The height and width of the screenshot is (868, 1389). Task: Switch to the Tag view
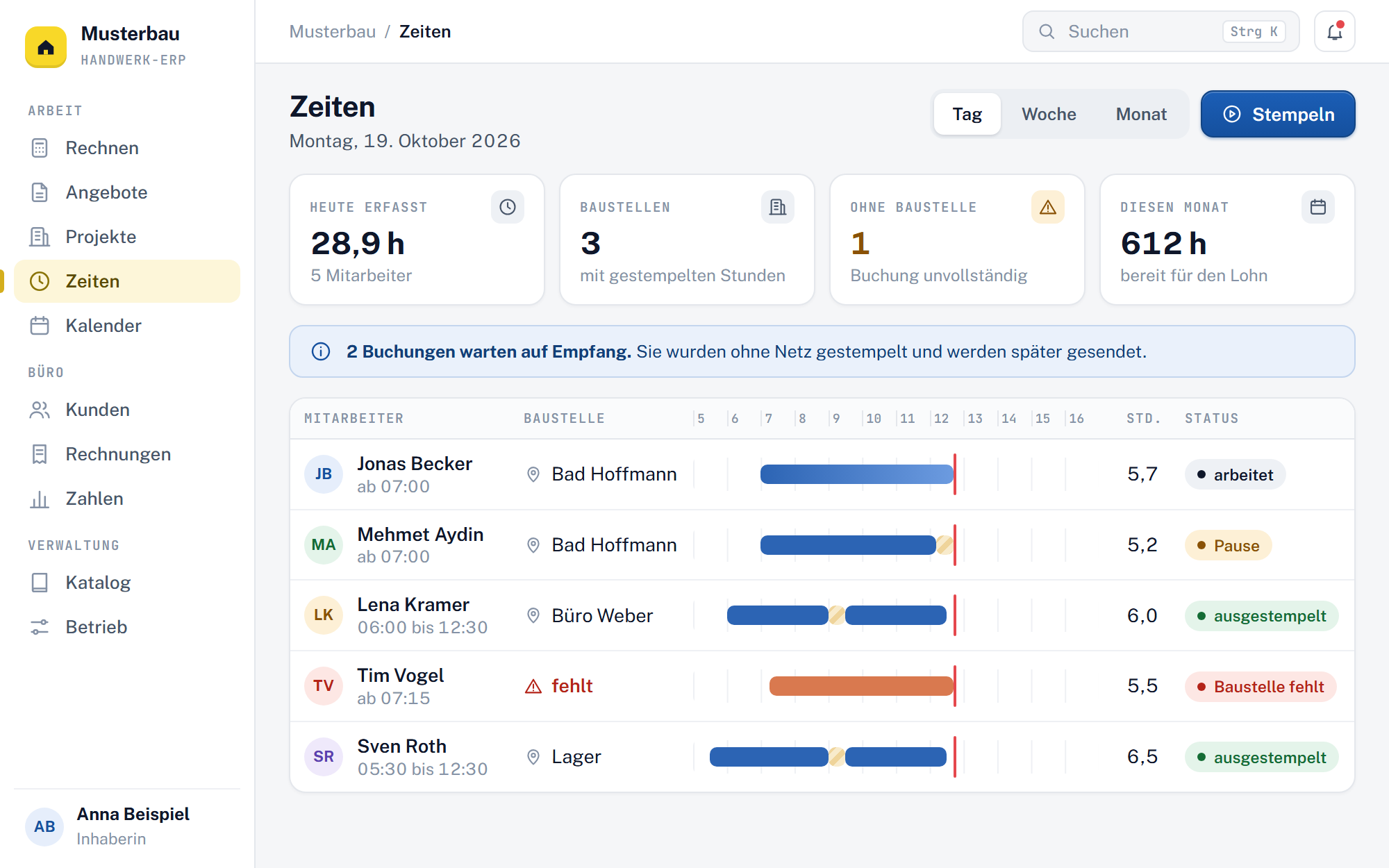[967, 114]
